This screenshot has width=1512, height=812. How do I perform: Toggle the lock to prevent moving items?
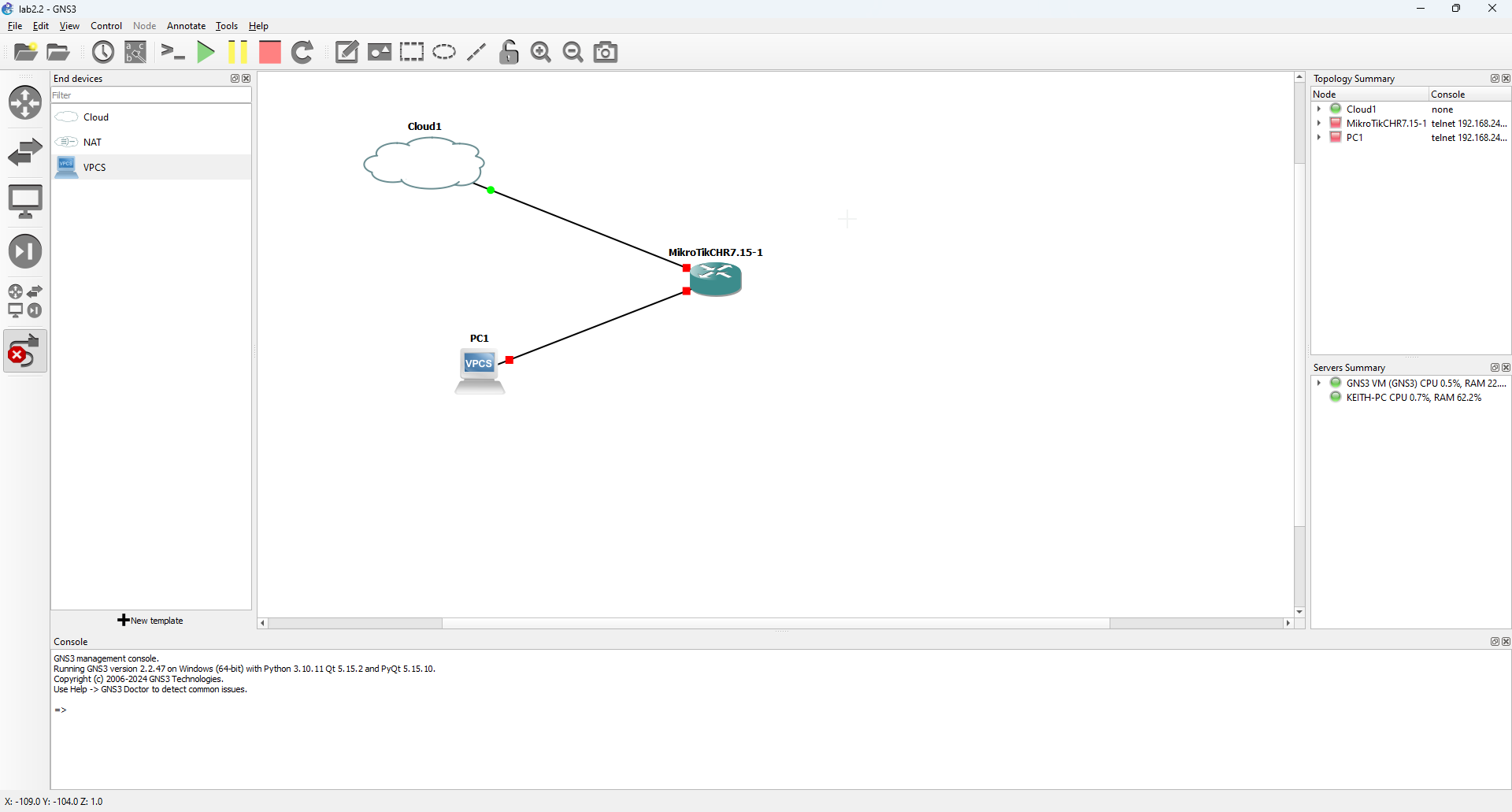pyautogui.click(x=510, y=52)
